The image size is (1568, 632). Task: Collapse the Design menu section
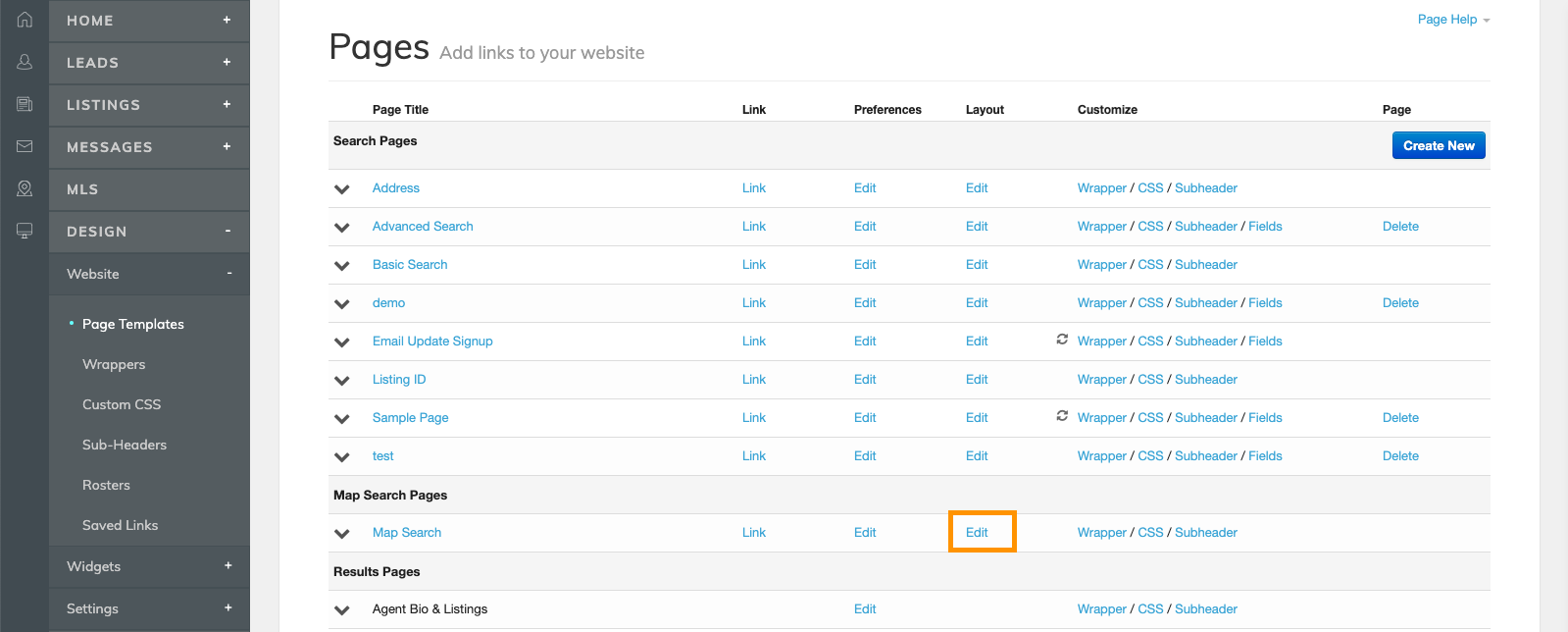[x=228, y=232]
